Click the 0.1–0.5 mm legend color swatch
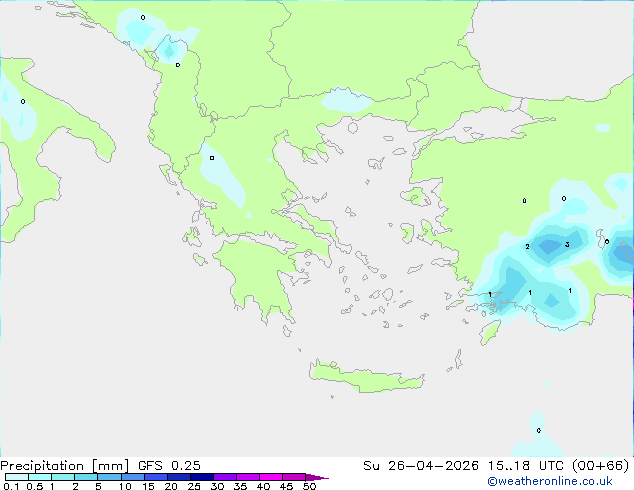The image size is (634, 490). 17,477
